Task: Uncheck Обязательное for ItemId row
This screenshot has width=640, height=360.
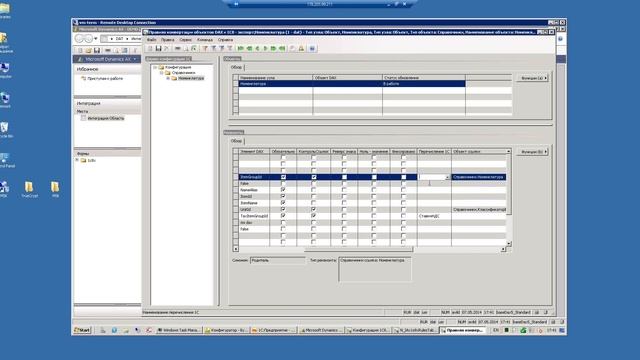Action: click(283, 196)
